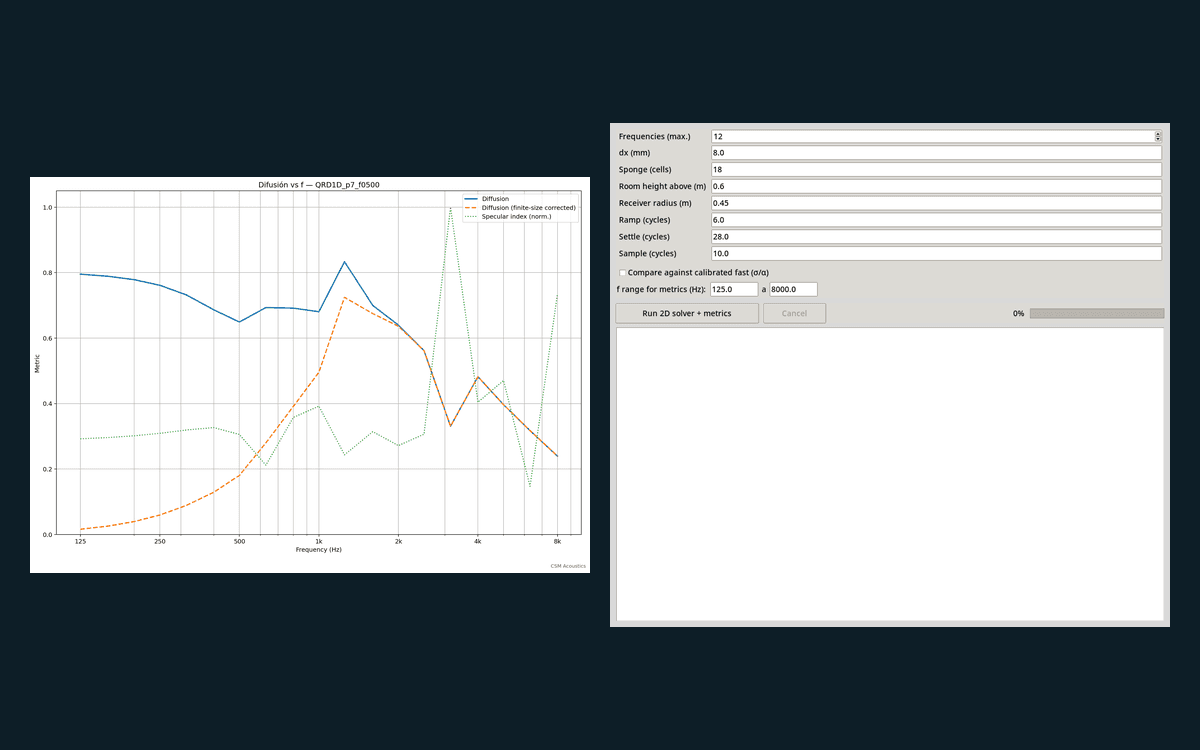Click the Cancel button
Screen dimensions: 1200x750
(794, 313)
